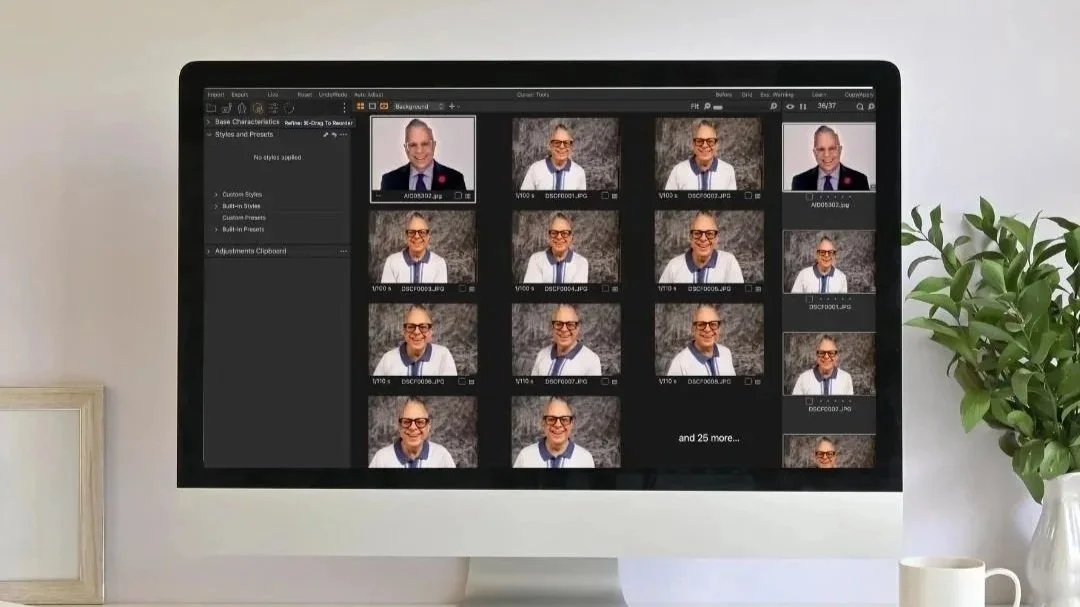Viewport: 1080px width, 607px height.
Task: Select the Library folder tool tab icon
Action: coord(211,106)
